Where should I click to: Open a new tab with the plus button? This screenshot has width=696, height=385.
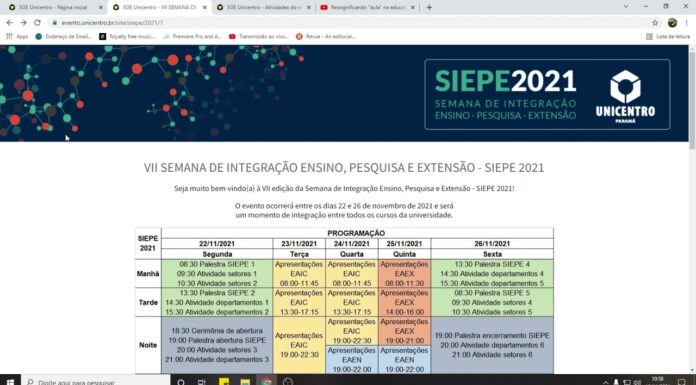[x=429, y=8]
